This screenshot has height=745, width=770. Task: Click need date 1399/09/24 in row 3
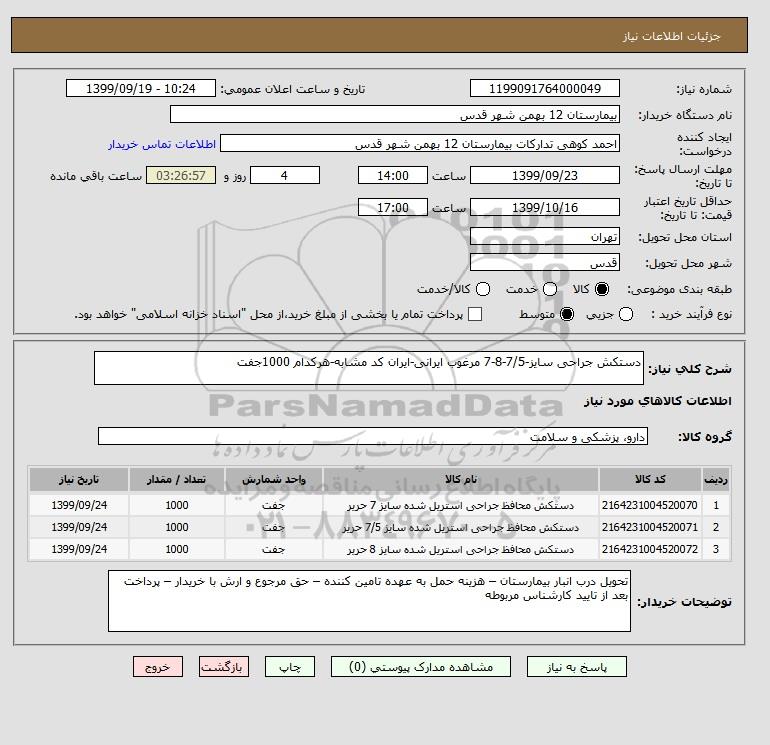coord(79,549)
